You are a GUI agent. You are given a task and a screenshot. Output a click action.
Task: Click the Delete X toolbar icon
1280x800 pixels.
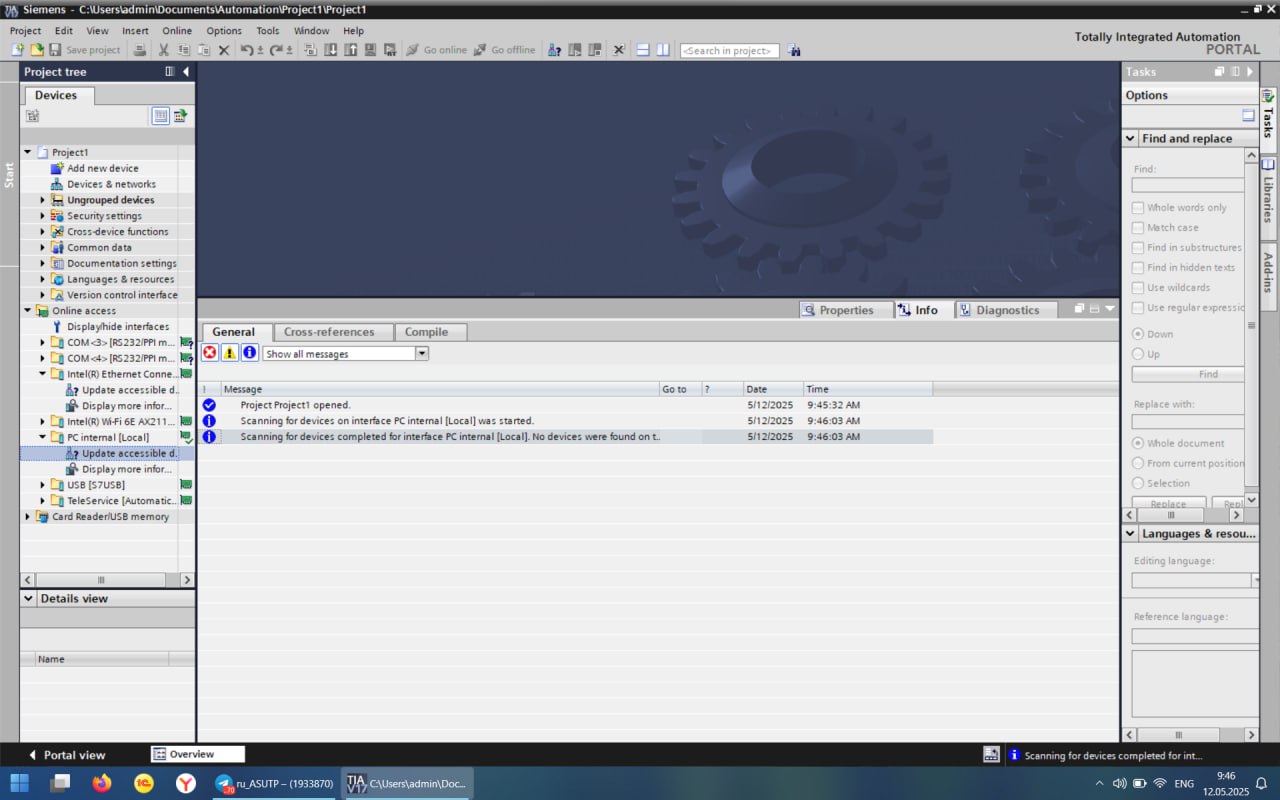coord(224,50)
